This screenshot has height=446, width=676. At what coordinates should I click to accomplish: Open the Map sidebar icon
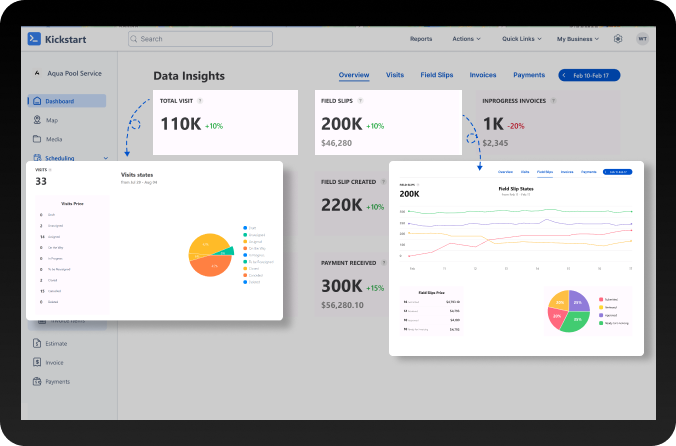click(x=37, y=120)
